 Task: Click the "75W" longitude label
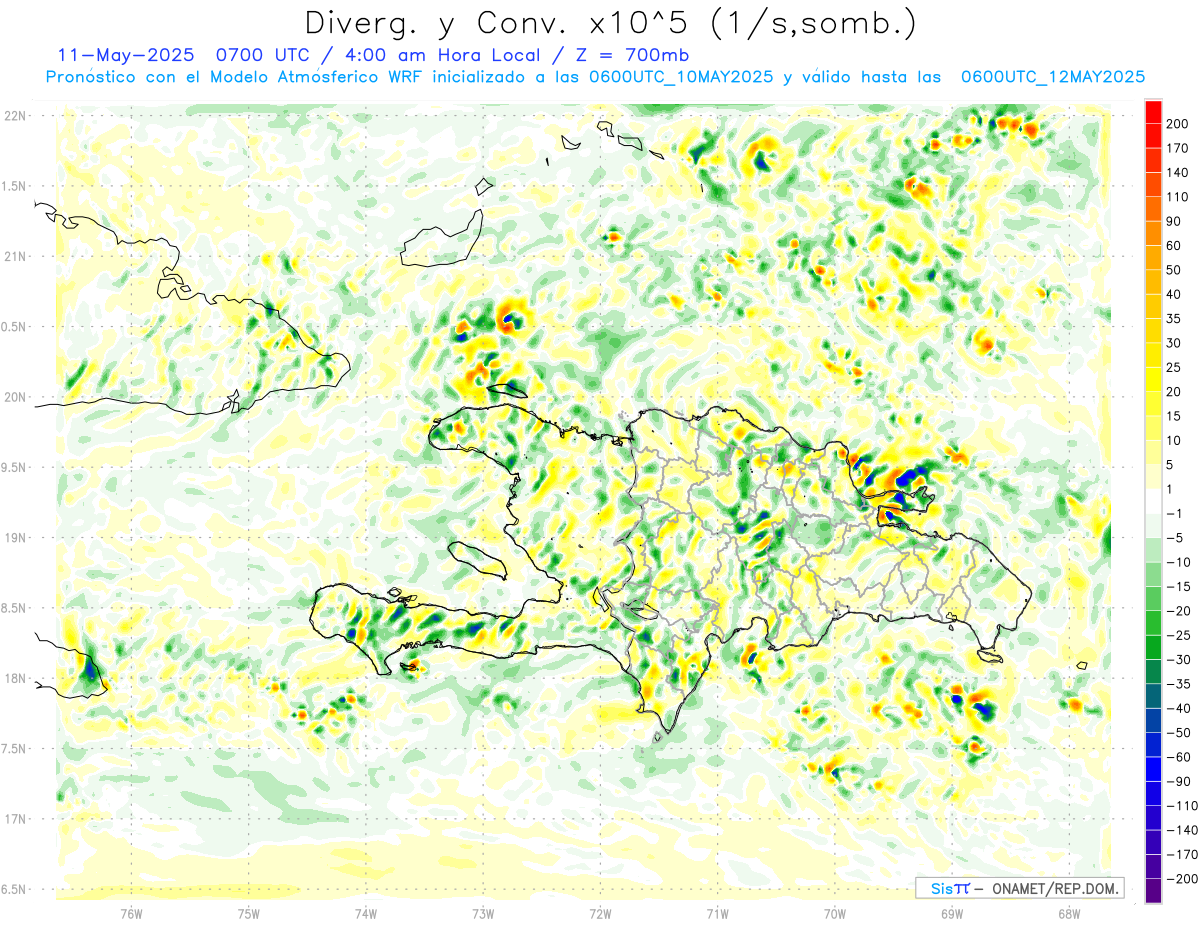[249, 913]
